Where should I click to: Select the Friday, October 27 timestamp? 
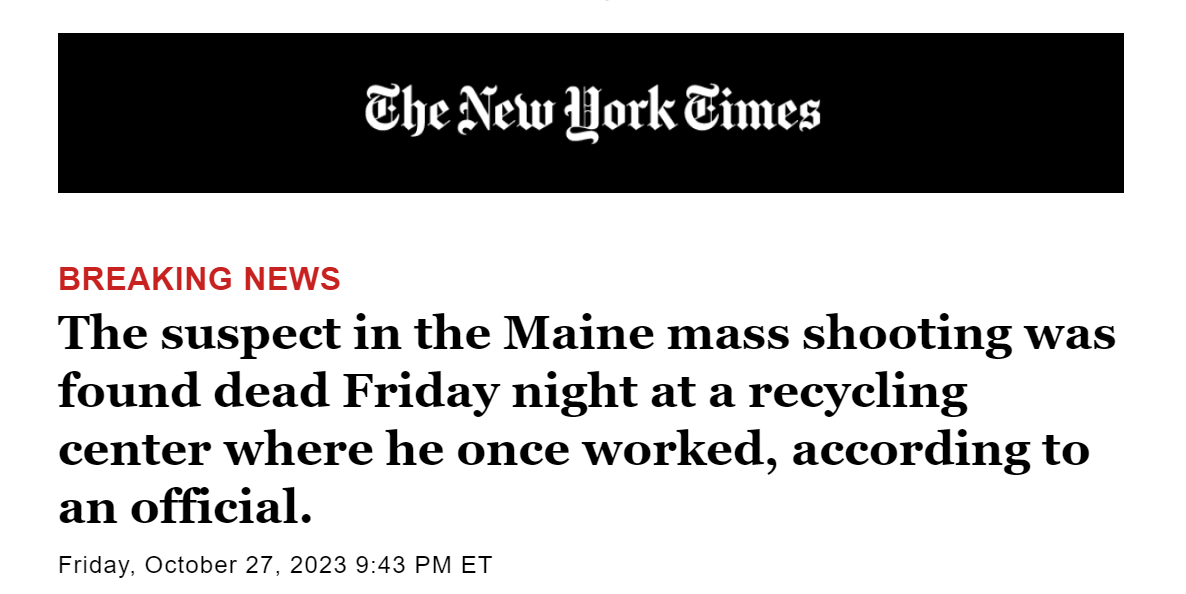(x=275, y=565)
